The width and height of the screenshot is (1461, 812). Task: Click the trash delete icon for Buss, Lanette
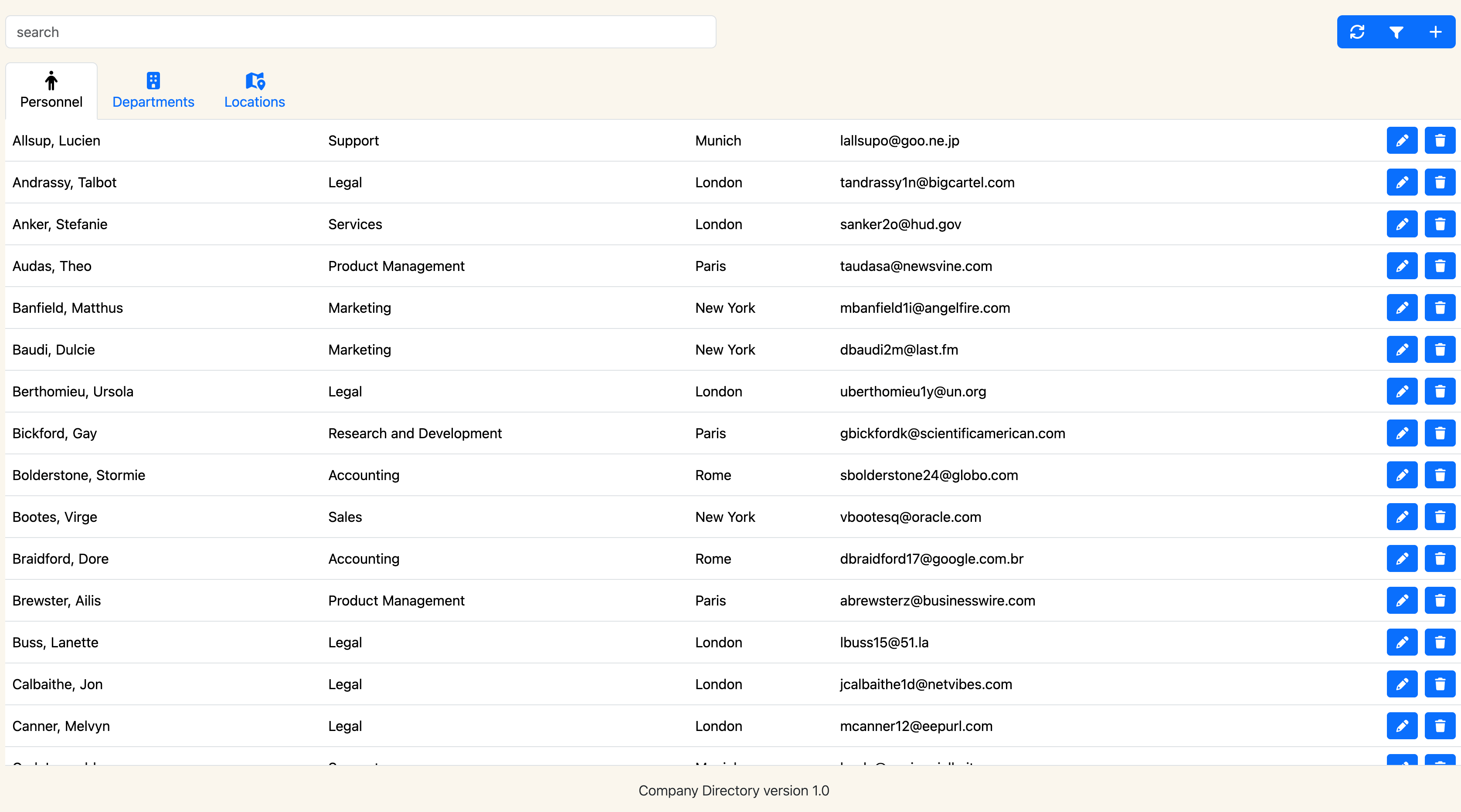point(1440,643)
